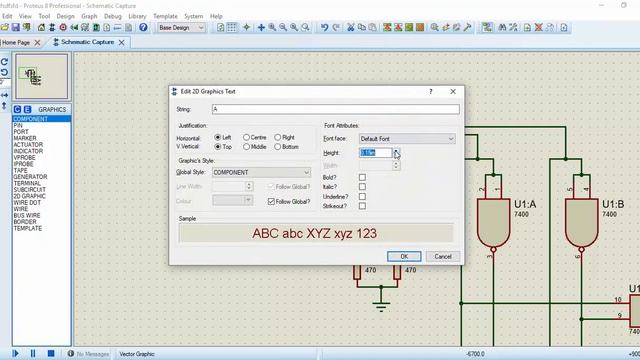Click the Height value field
Screen dimensions: 640x360
(376, 153)
